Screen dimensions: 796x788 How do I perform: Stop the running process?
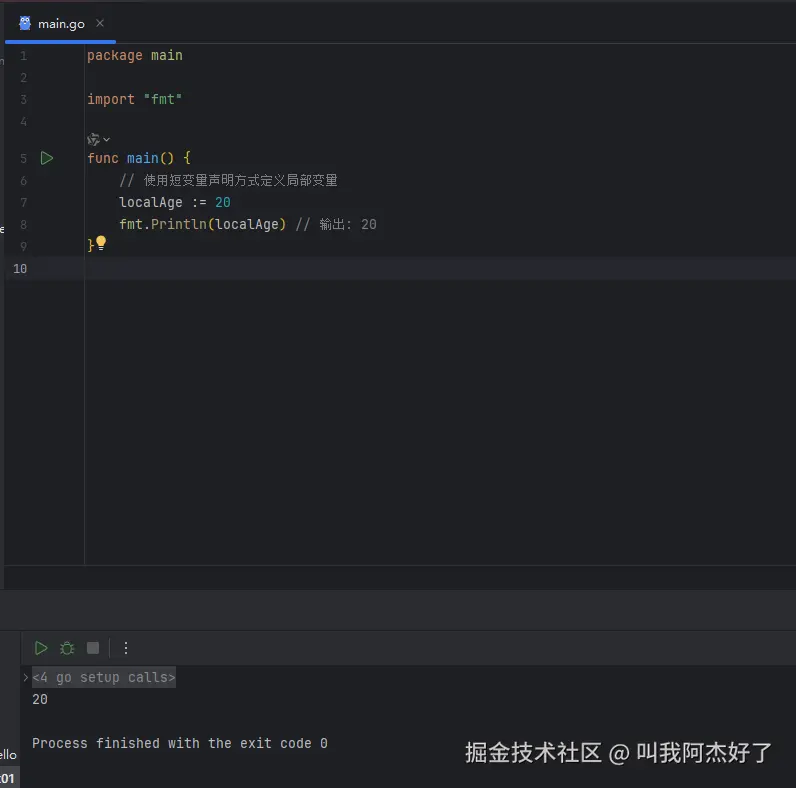pos(93,648)
